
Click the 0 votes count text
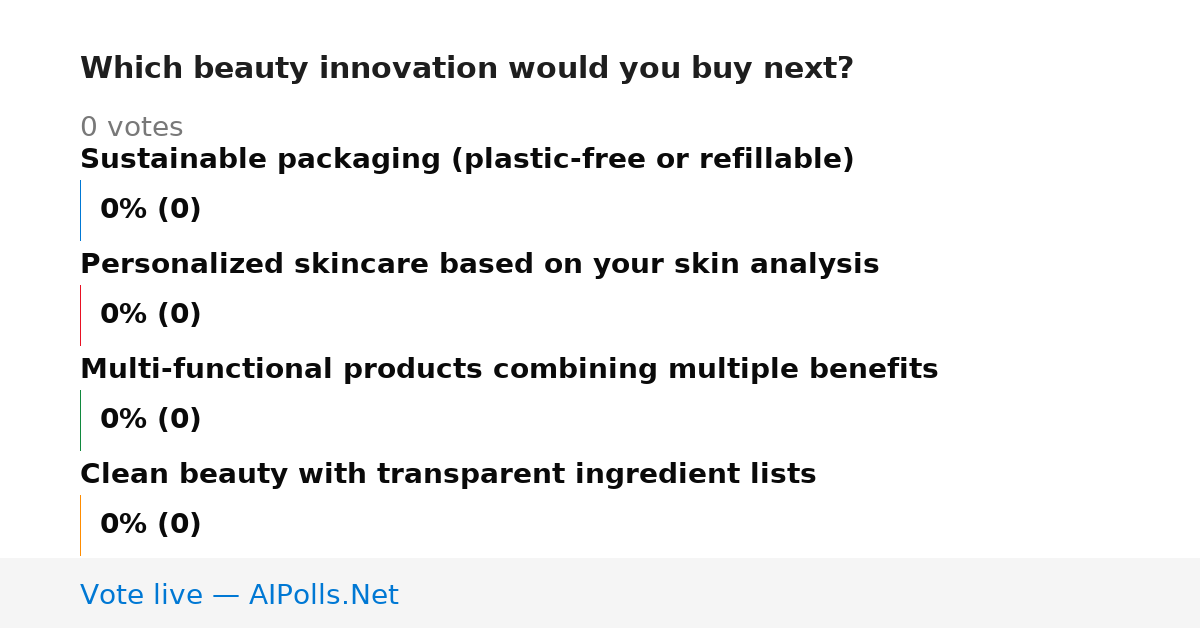(131, 128)
